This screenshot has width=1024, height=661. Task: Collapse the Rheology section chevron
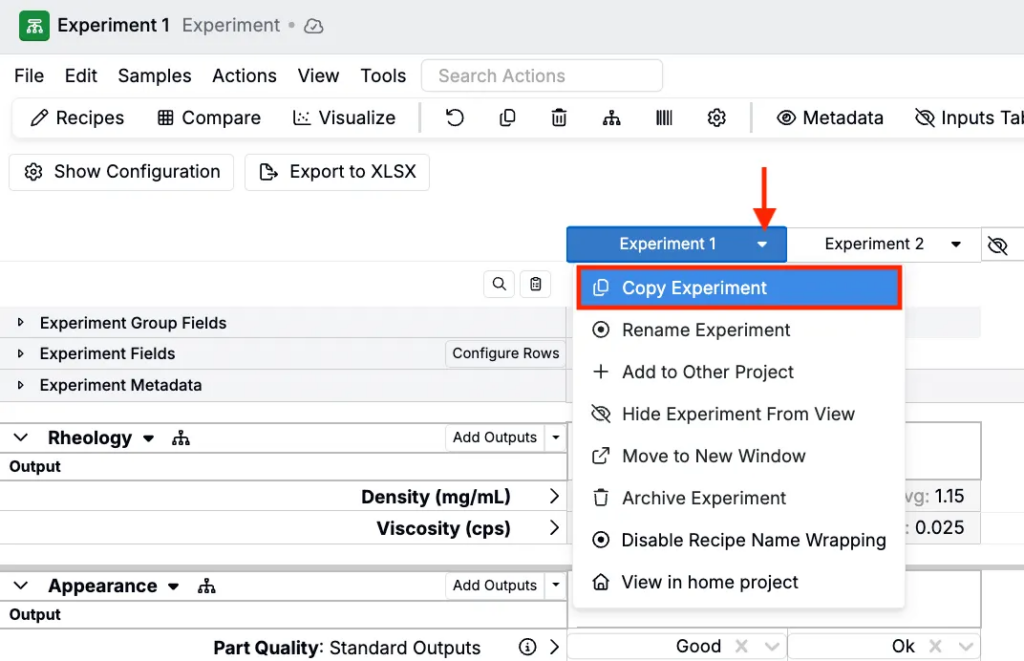pyautogui.click(x=21, y=438)
